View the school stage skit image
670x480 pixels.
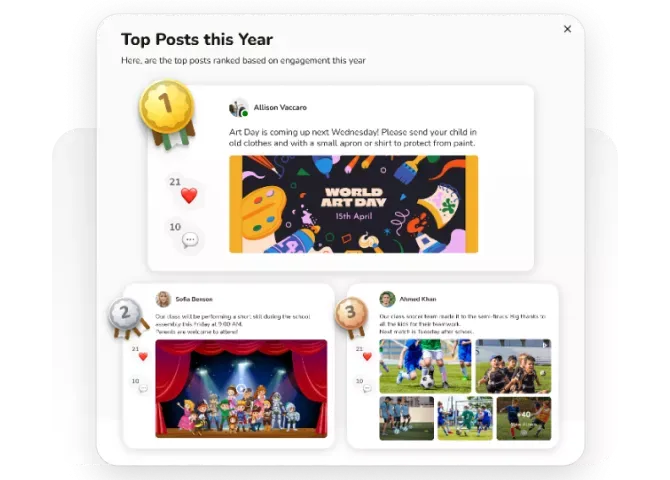coord(241,388)
